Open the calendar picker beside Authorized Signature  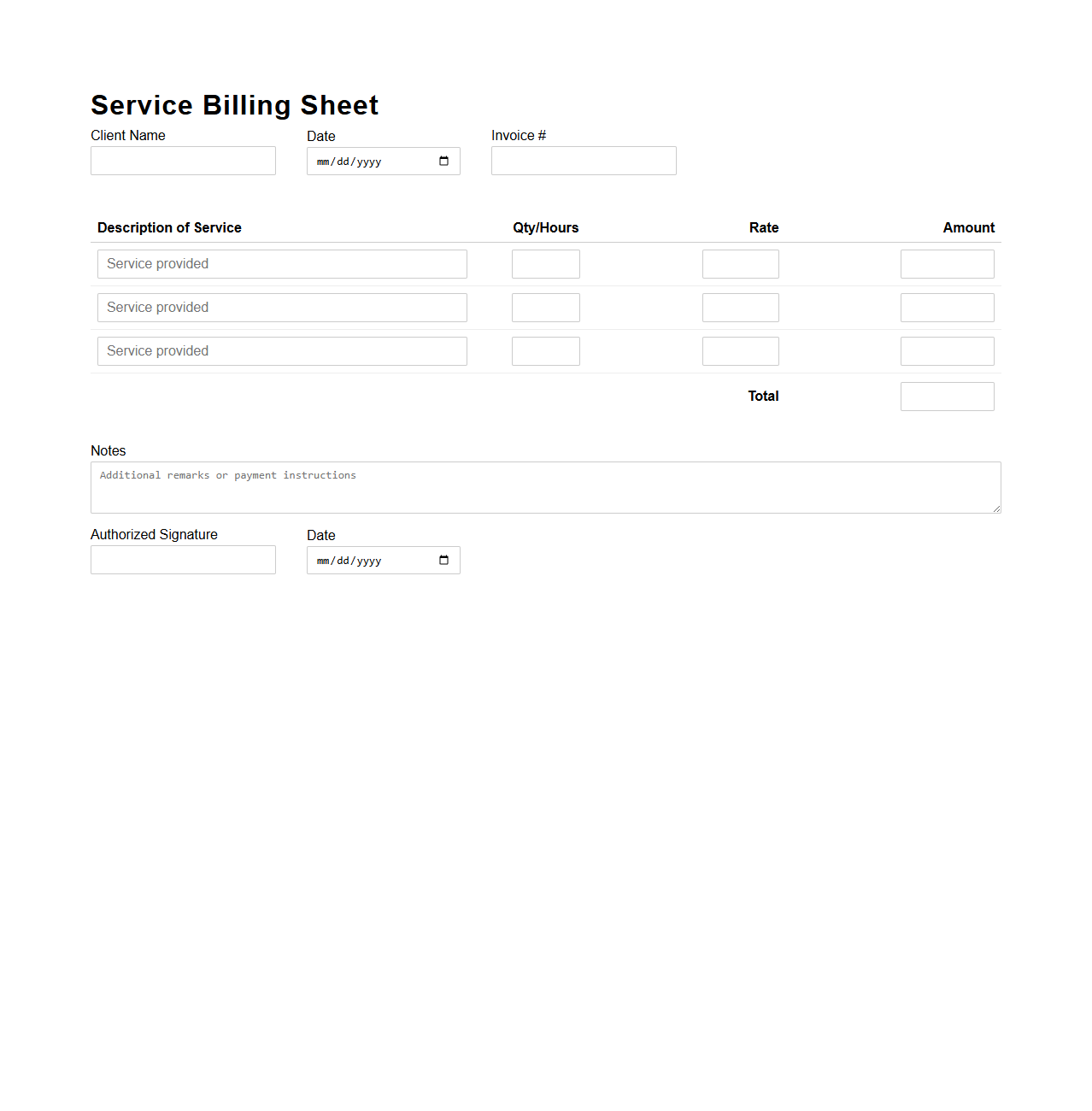click(x=443, y=560)
